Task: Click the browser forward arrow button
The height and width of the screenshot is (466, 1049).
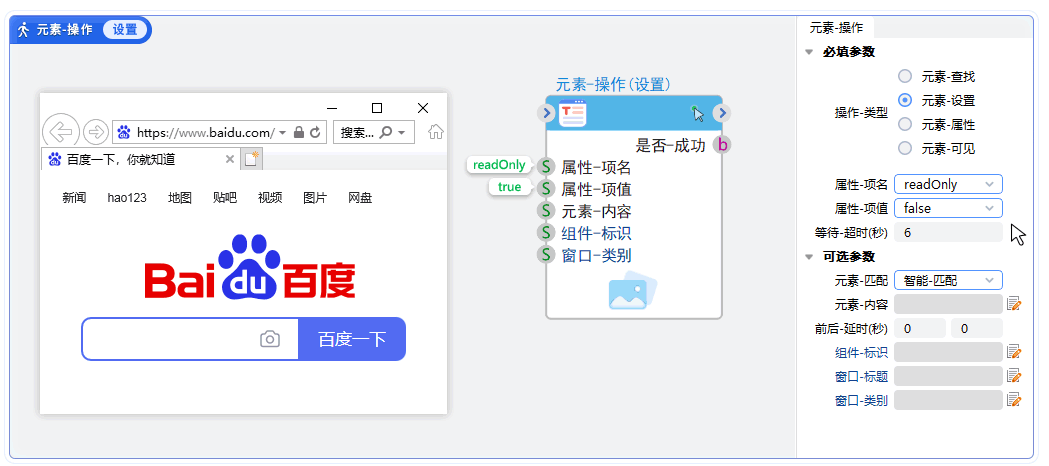Action: click(96, 132)
